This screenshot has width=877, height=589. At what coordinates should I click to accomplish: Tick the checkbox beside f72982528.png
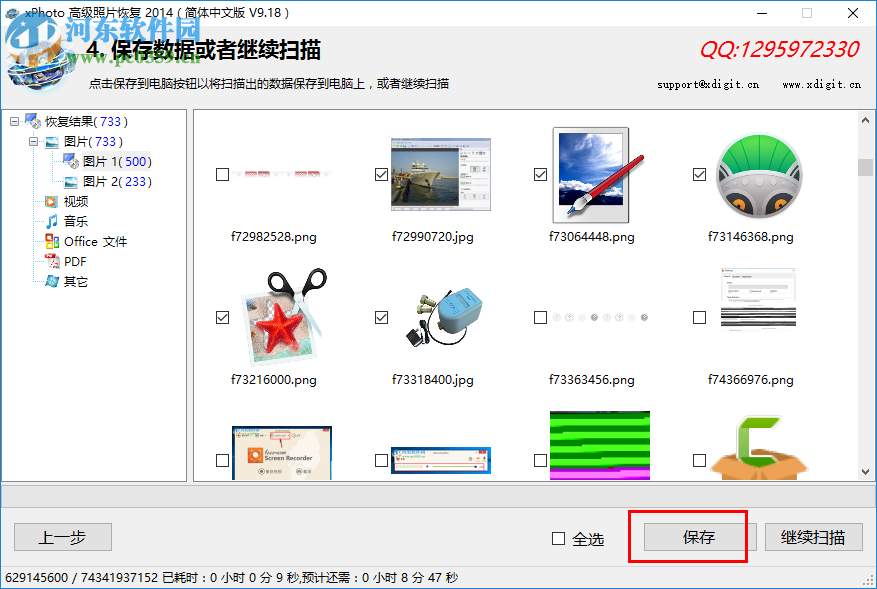[x=222, y=174]
